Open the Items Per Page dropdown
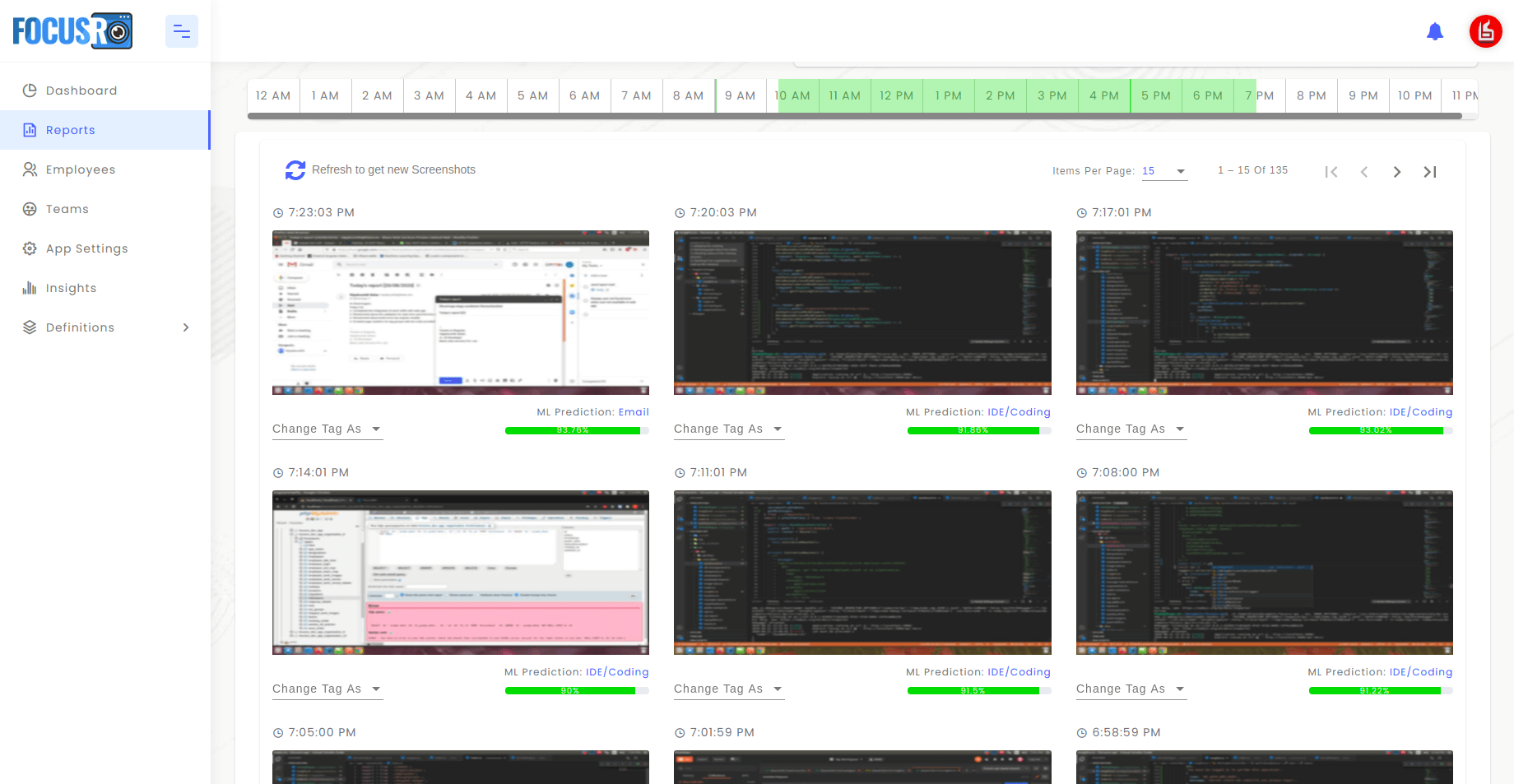Image resolution: width=1514 pixels, height=784 pixels. click(1163, 171)
